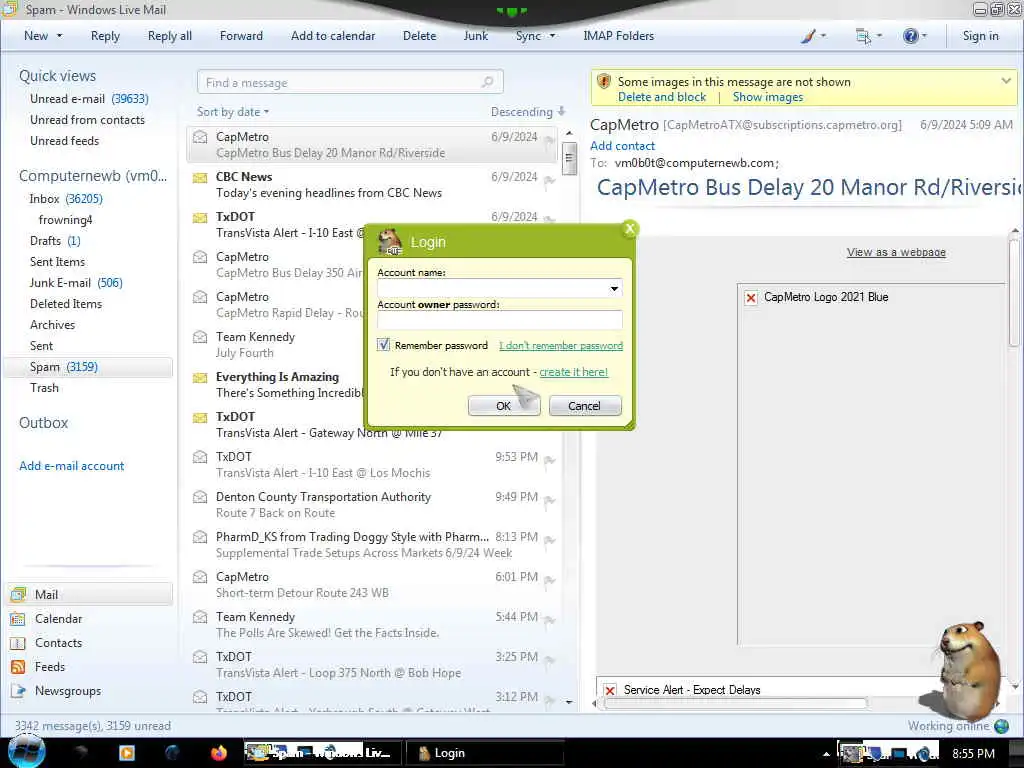The width and height of the screenshot is (1024, 768).
Task: Select the Inbox (36205) folder
Action: [x=66, y=199]
